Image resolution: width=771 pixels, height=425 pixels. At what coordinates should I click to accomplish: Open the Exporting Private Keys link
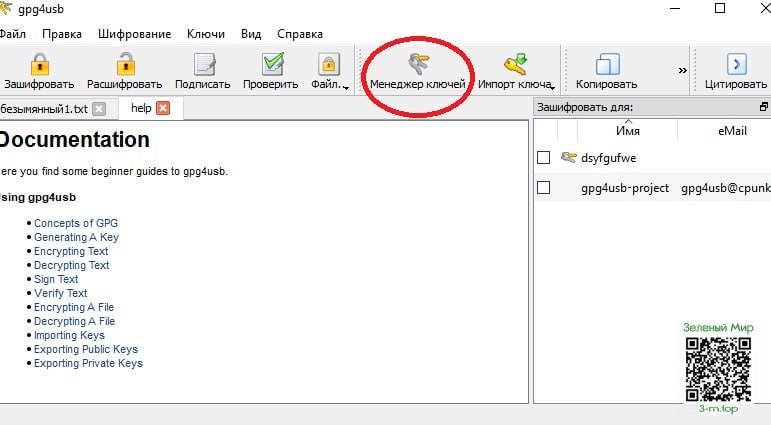[x=88, y=363]
